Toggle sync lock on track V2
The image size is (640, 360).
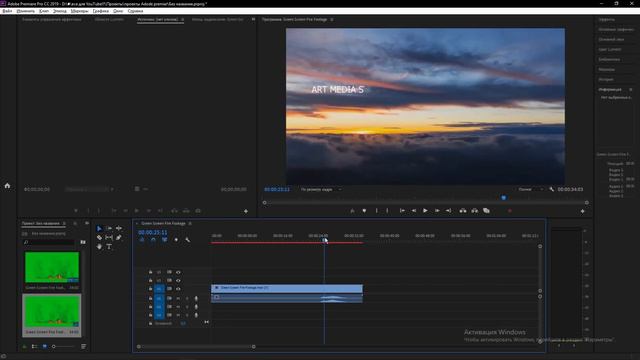click(x=169, y=280)
